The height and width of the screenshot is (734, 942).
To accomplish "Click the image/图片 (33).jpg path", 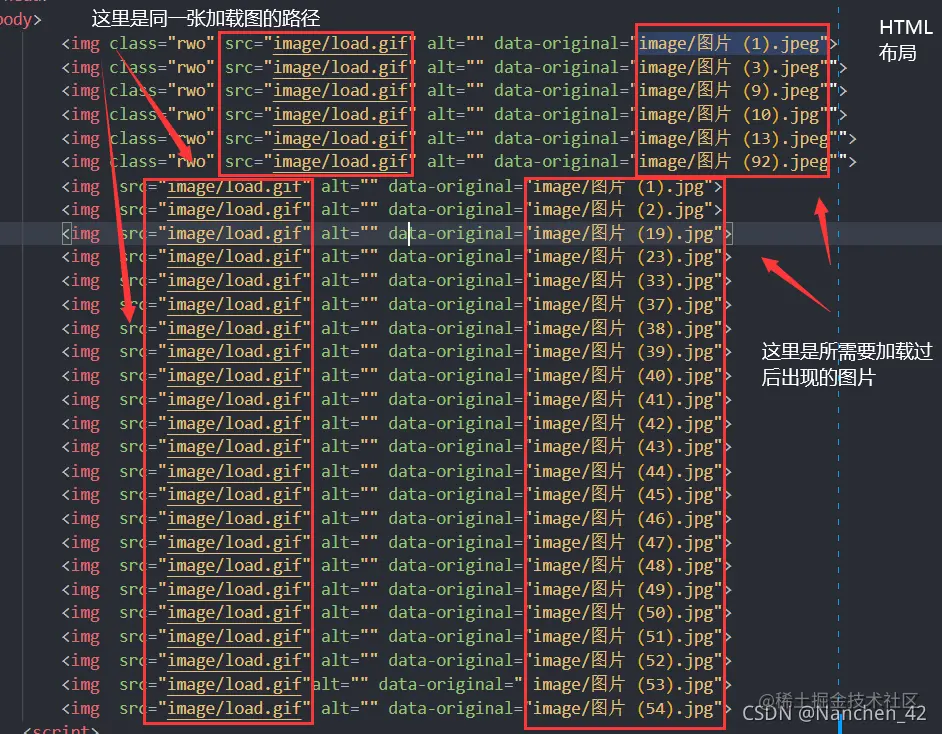I will [x=623, y=281].
